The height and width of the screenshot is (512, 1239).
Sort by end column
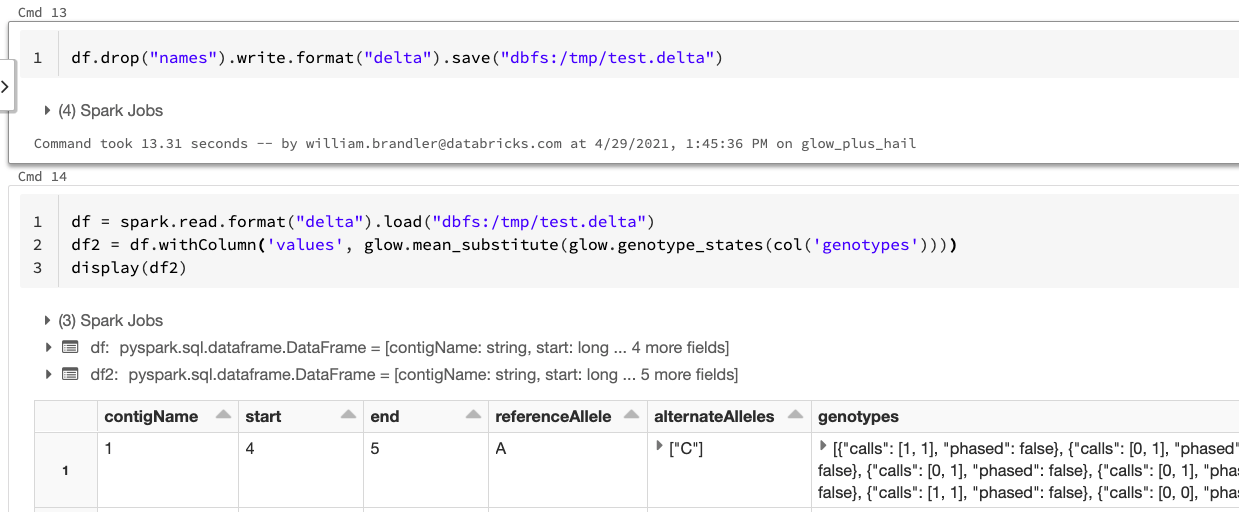click(x=473, y=416)
